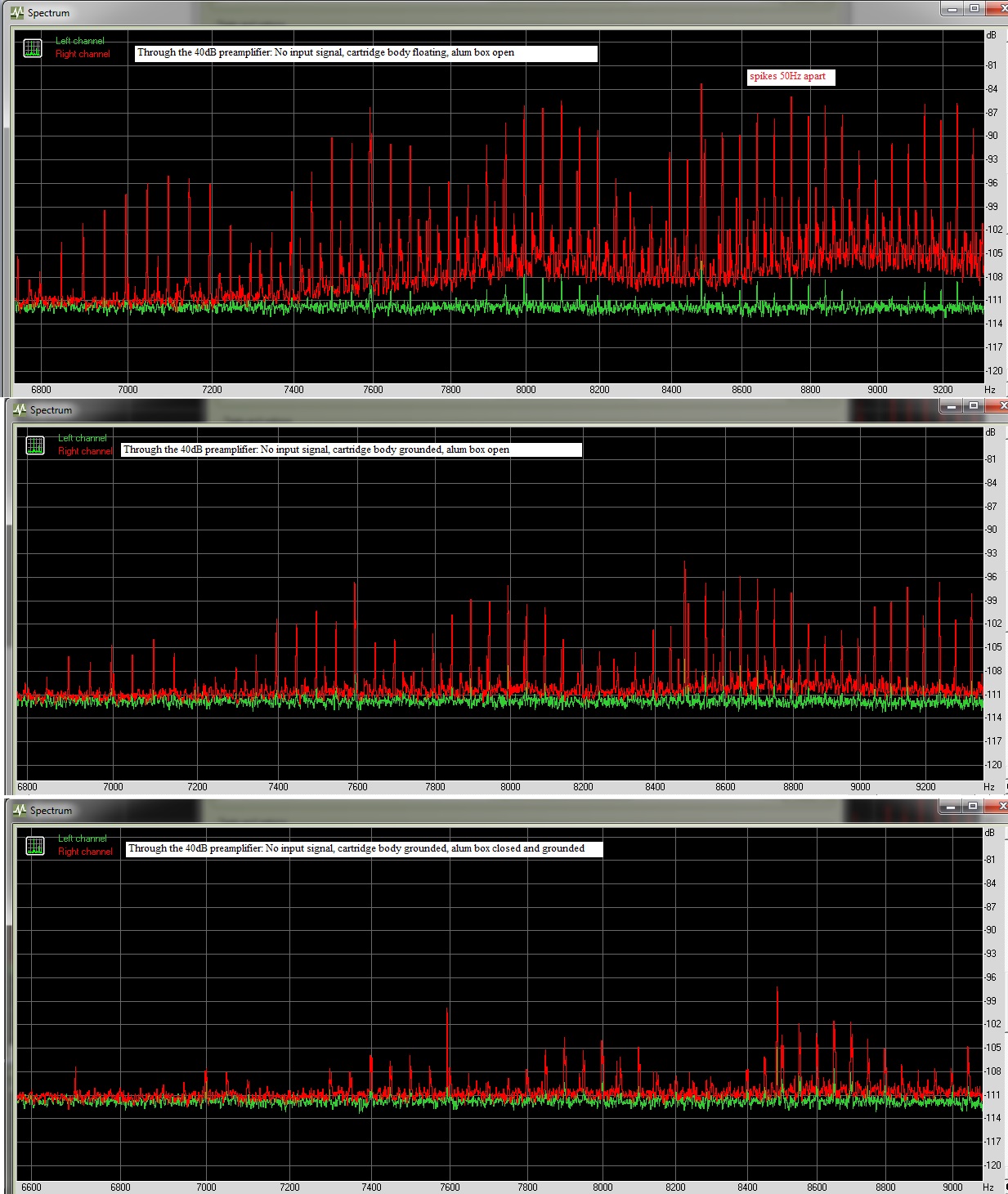Screen dimensions: 1008x1194
Task: Click the '7400' frequency label in middle window
Action: (278, 787)
